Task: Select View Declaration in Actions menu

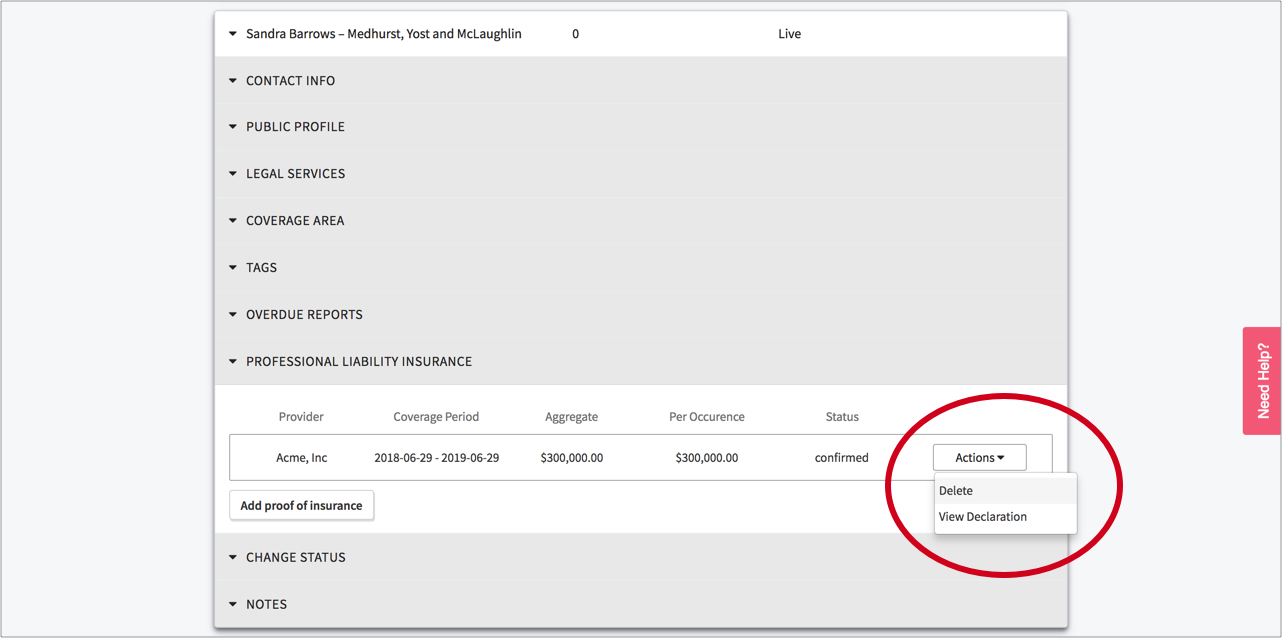Action: tap(982, 517)
